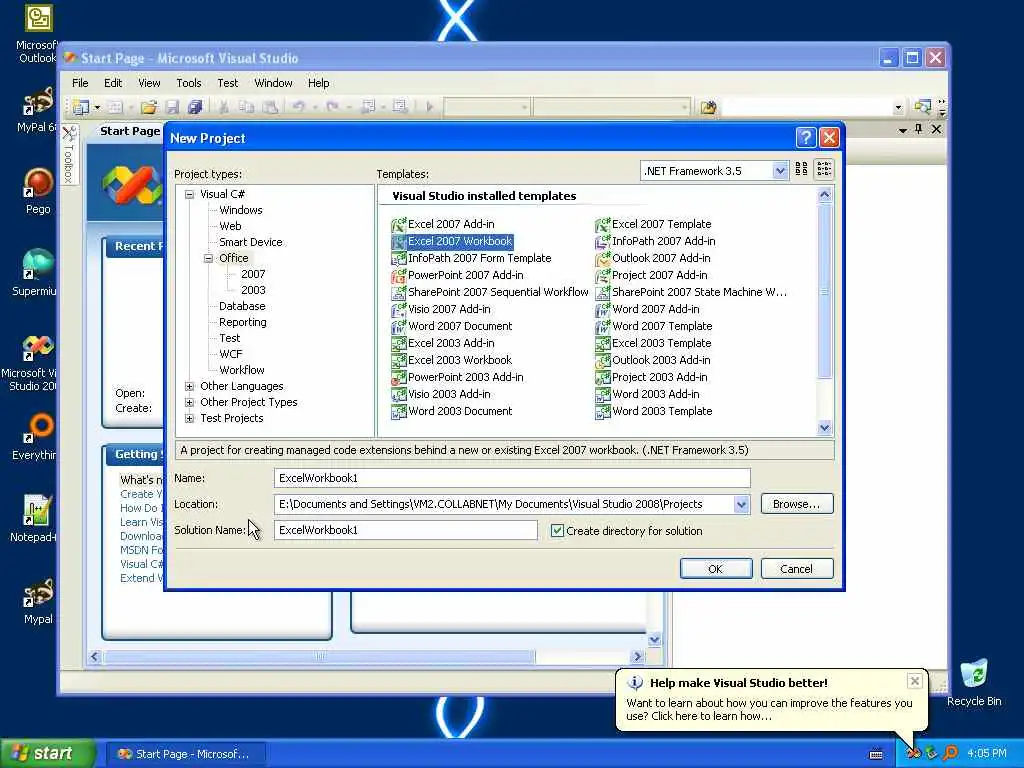Pick the Excel 2003 Add-in template
Image resolution: width=1024 pixels, height=768 pixels.
pos(443,343)
